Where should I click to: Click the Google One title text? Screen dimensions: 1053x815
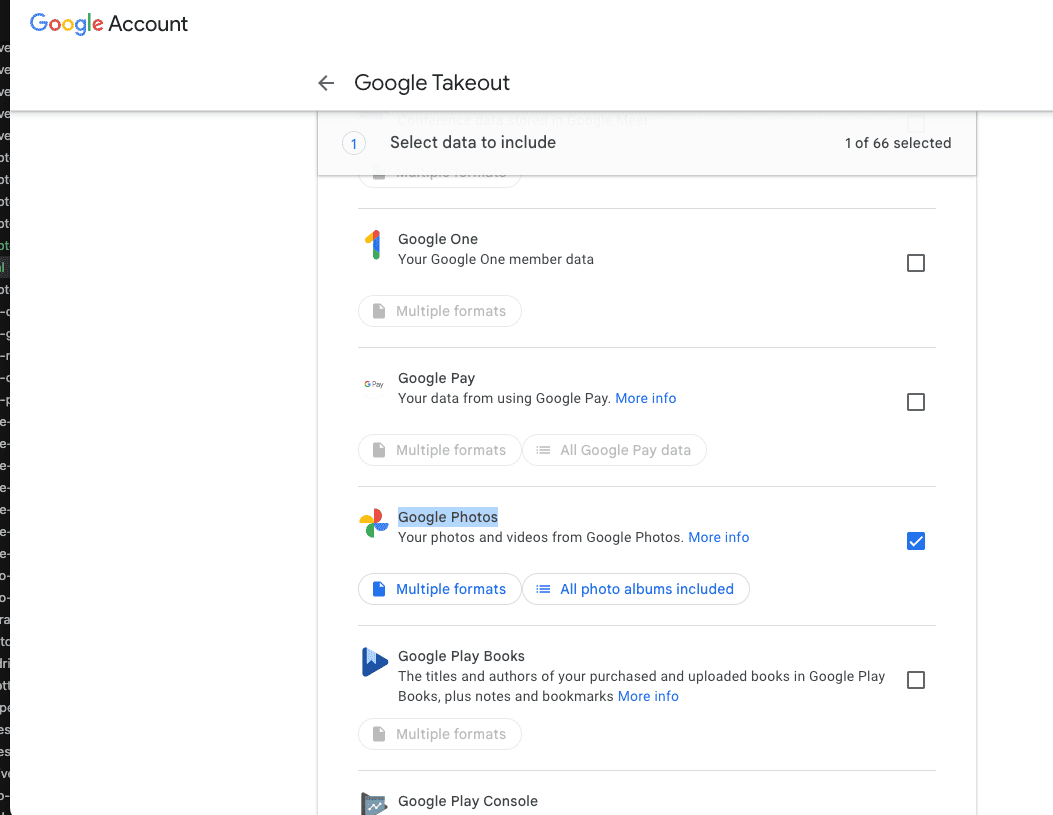tap(438, 239)
